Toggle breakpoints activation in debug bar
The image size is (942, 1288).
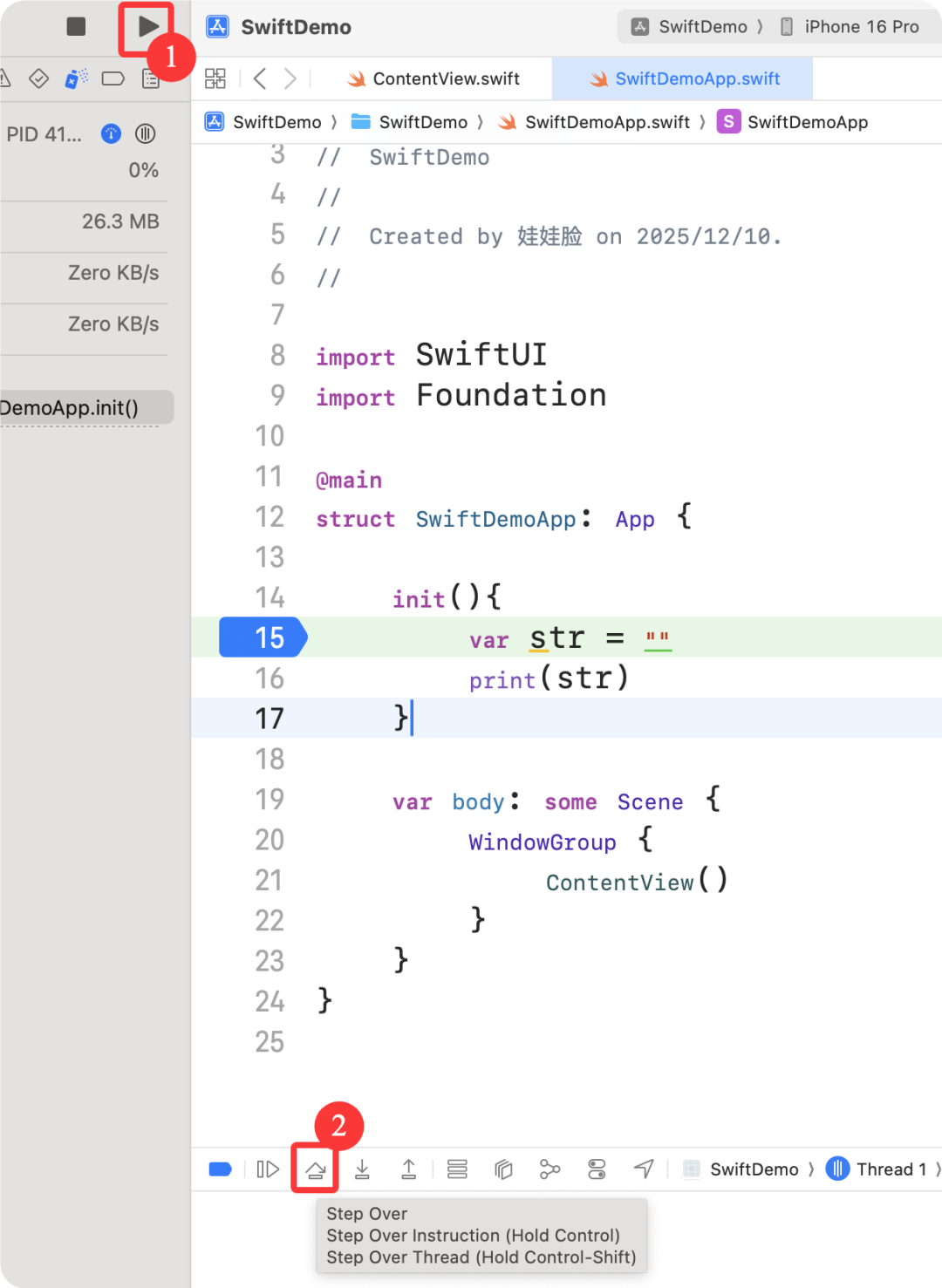click(x=220, y=1169)
